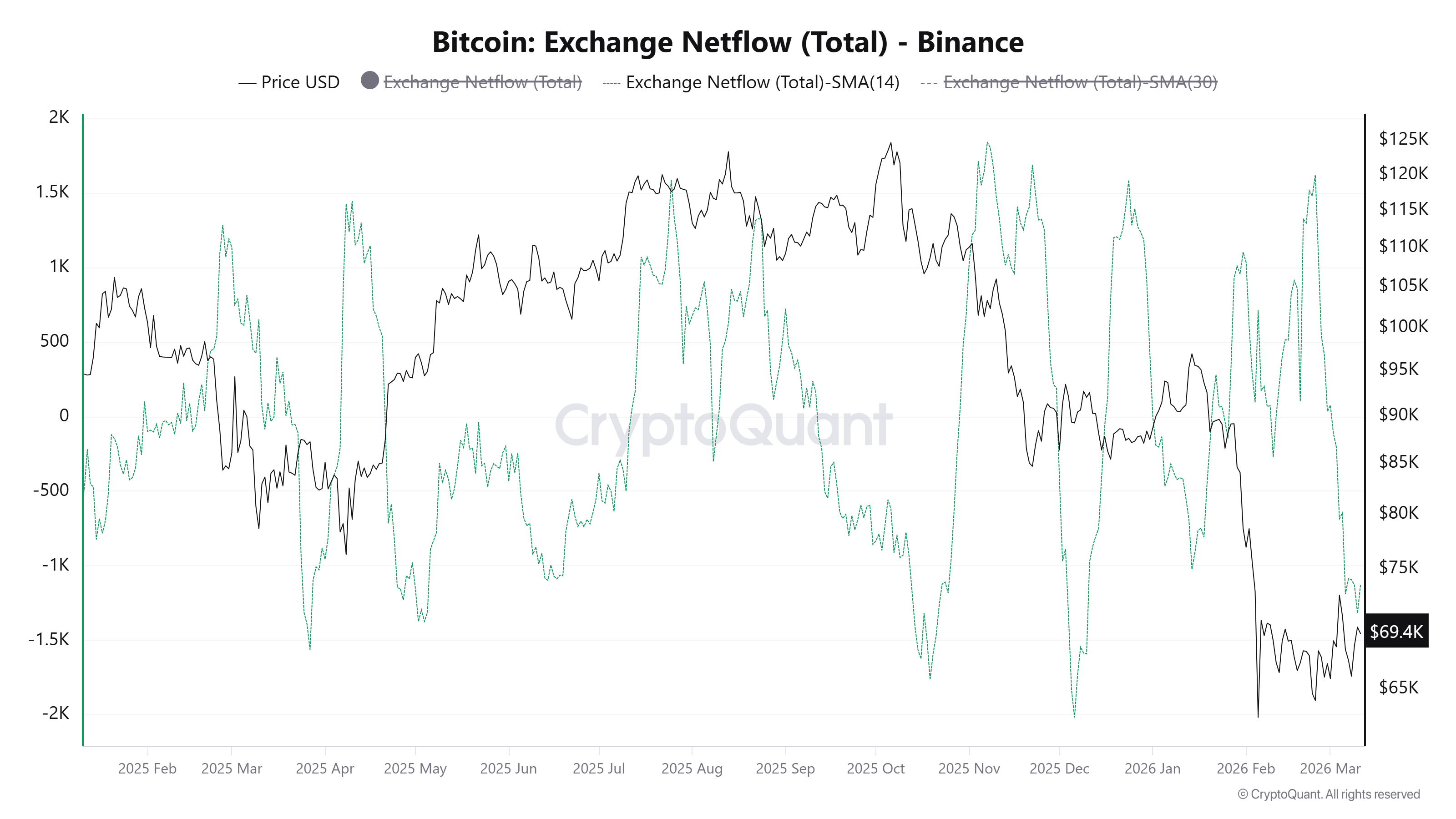Click the 2025 Oct label on the time axis
The height and width of the screenshot is (819, 1456).
(875, 768)
